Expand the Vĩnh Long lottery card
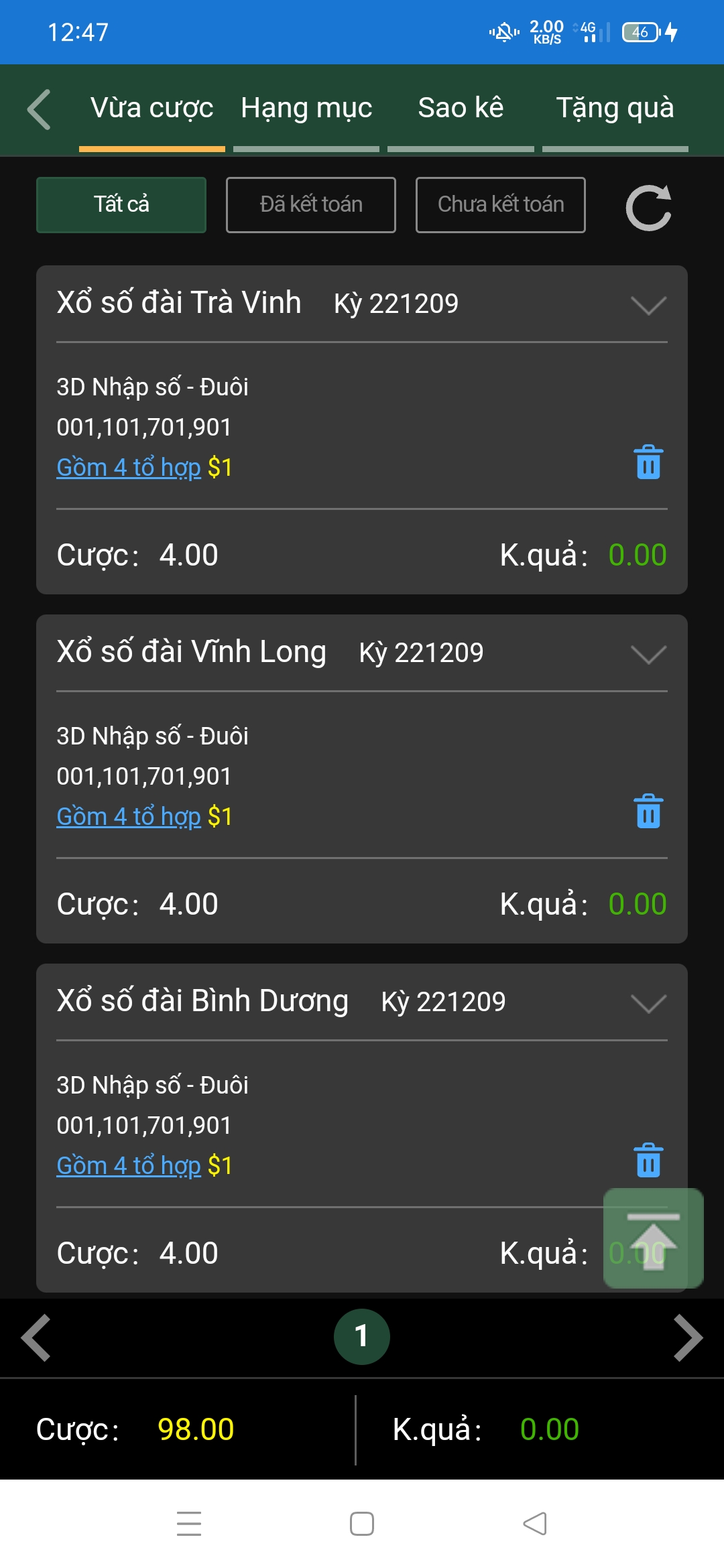The width and height of the screenshot is (724, 1568). (648, 655)
